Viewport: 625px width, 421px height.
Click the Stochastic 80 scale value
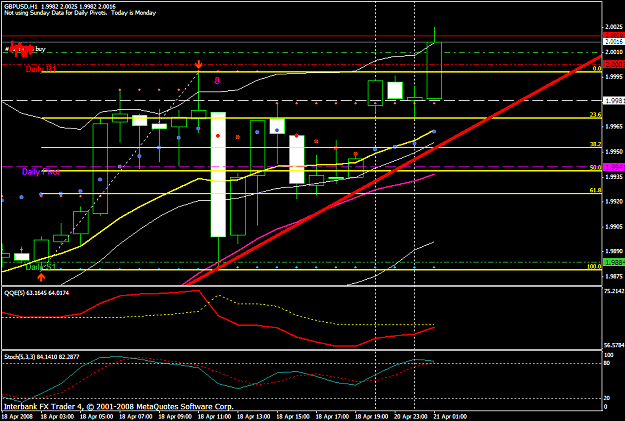(x=607, y=363)
